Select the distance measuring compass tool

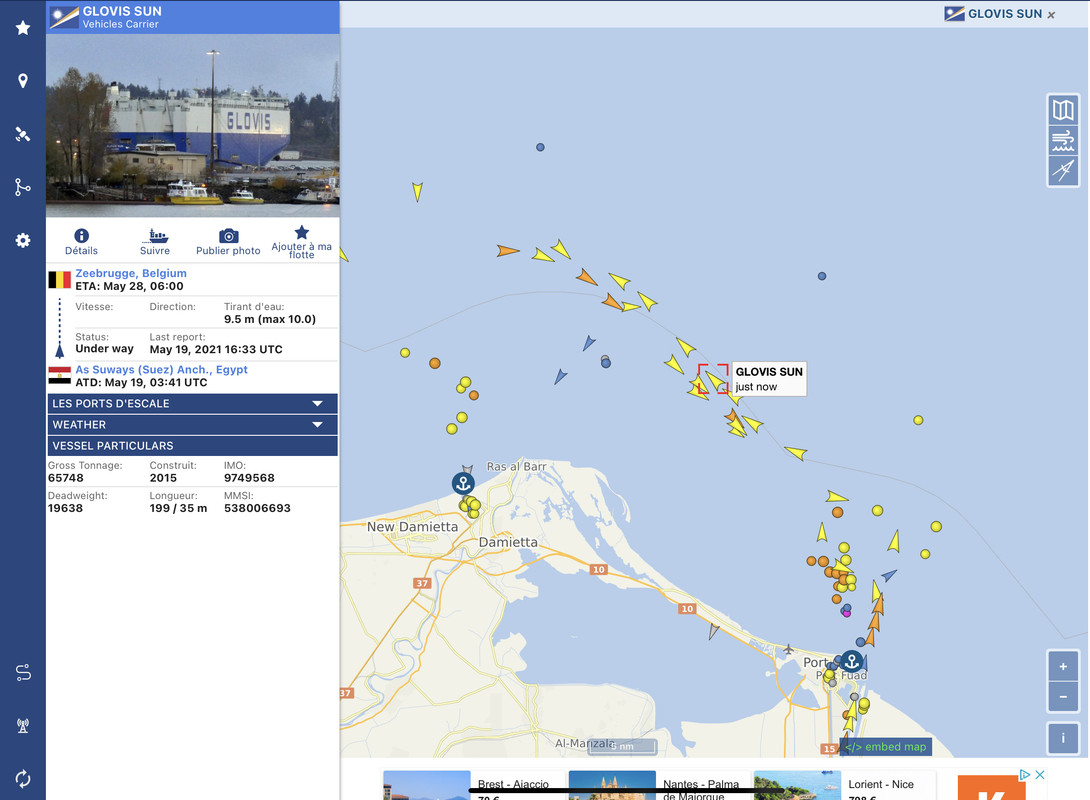tap(1063, 170)
